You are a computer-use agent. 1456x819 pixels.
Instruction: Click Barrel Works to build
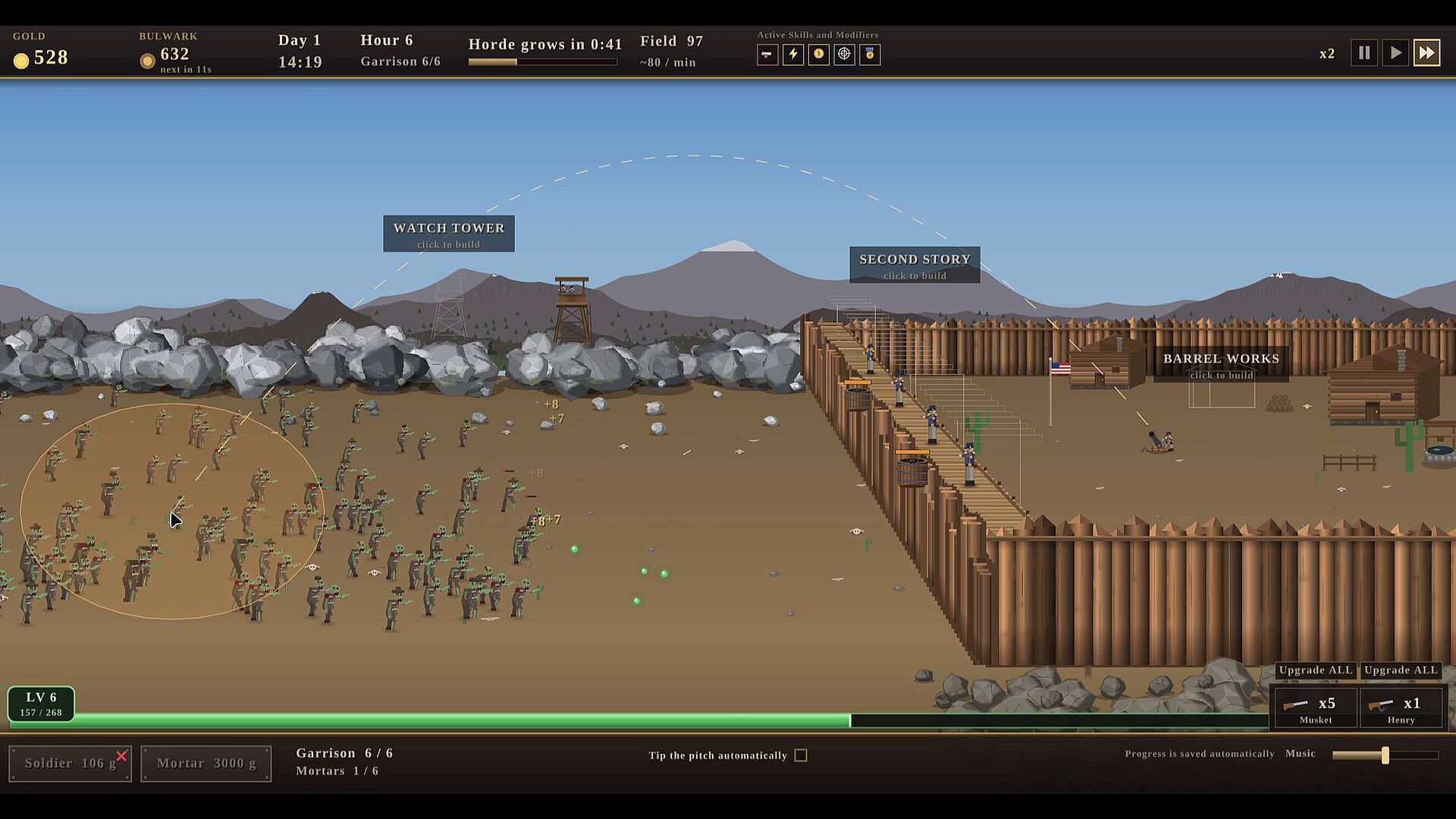[x=1221, y=366]
